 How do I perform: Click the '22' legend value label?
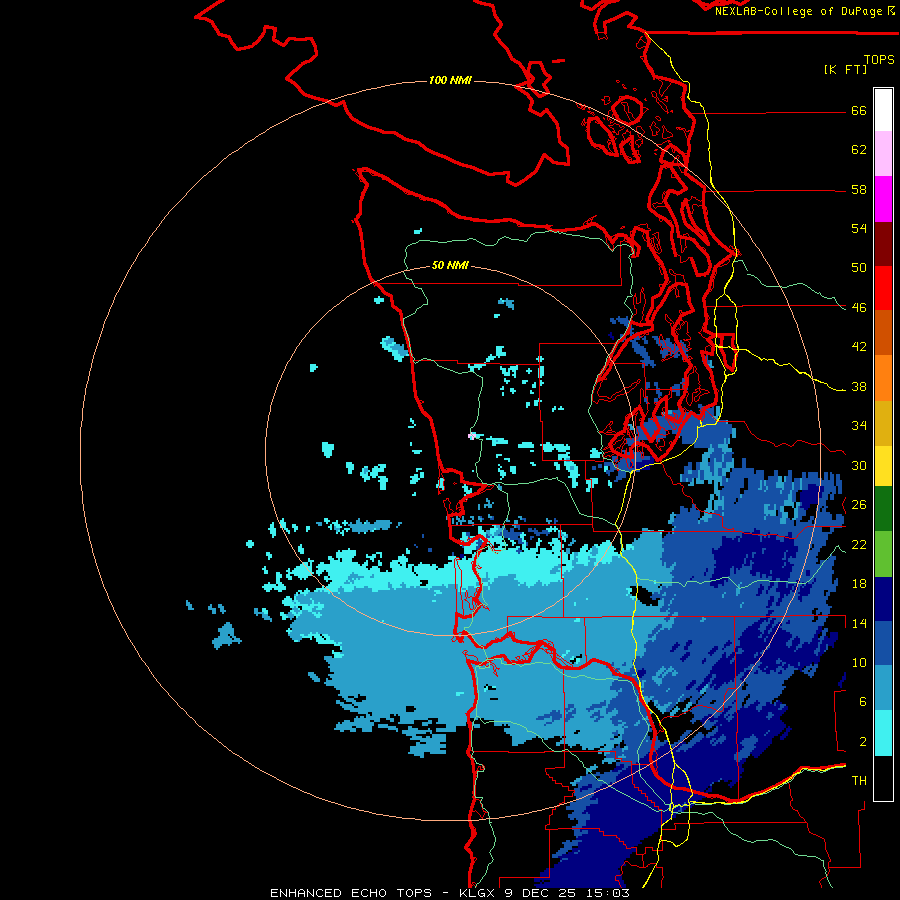pos(859,544)
